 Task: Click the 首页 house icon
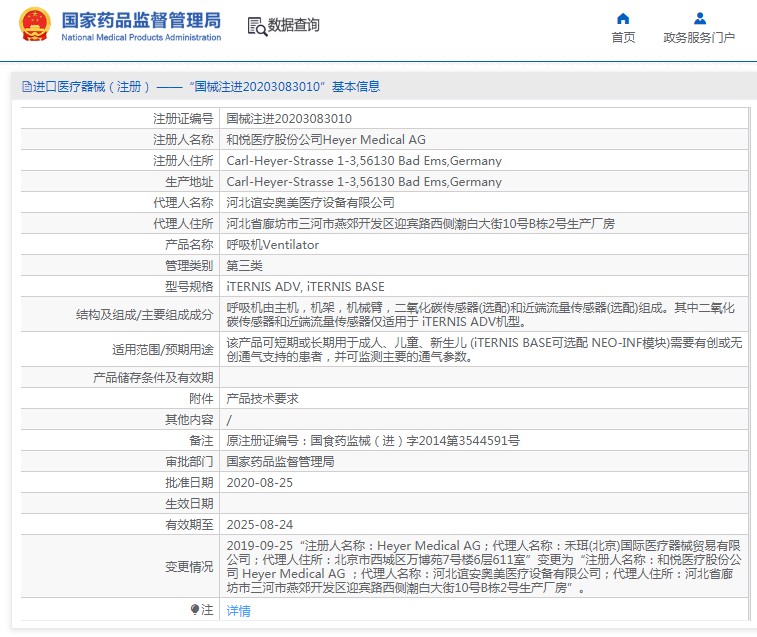click(x=623, y=18)
